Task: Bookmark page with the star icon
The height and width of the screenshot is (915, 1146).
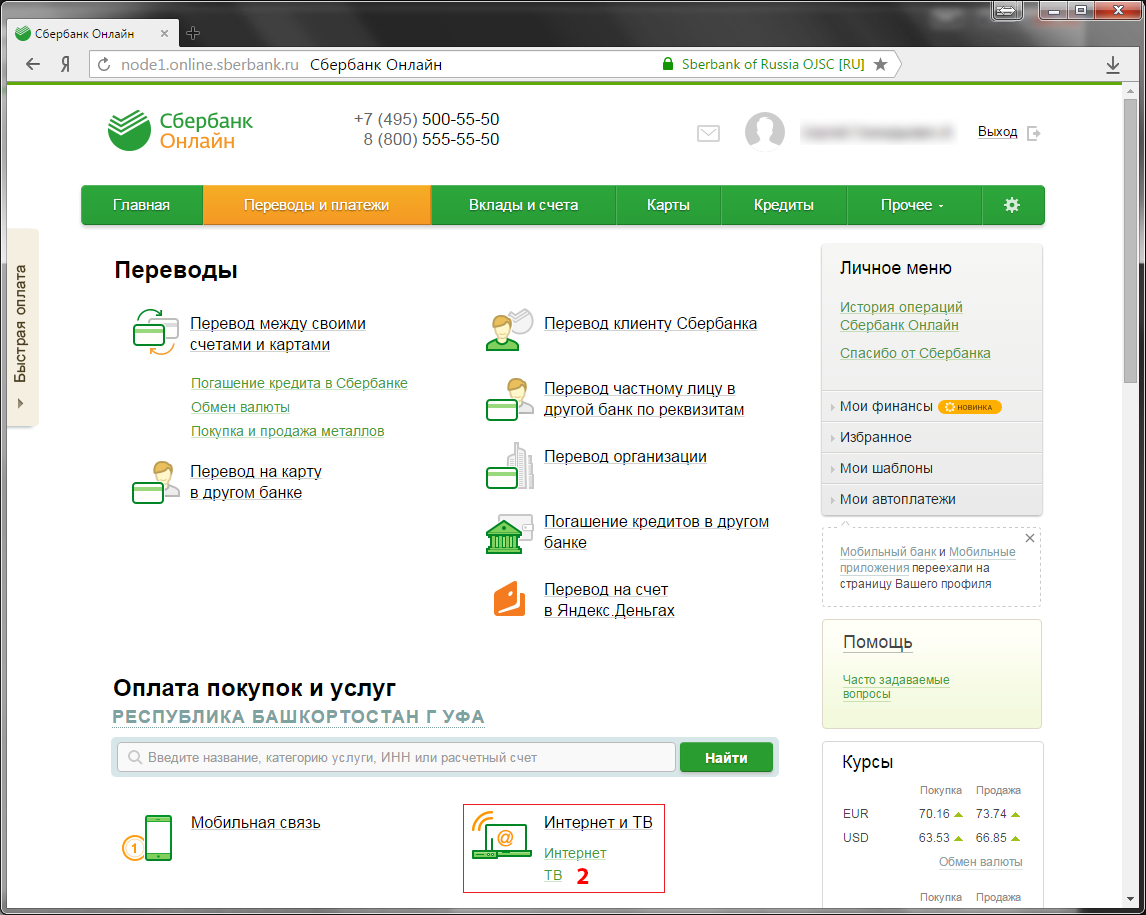Action: 881,64
